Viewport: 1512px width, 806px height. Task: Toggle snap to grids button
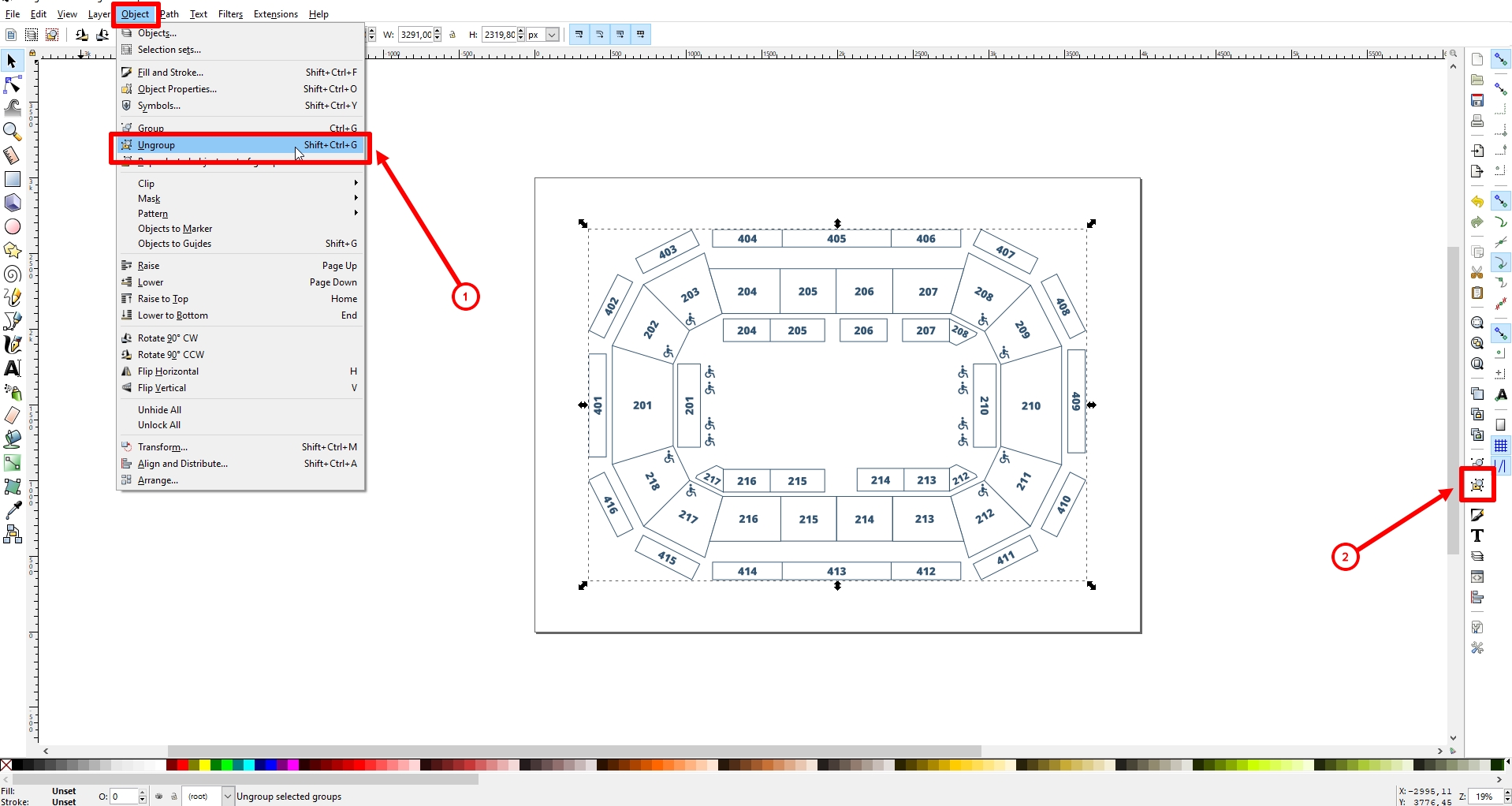point(1501,446)
